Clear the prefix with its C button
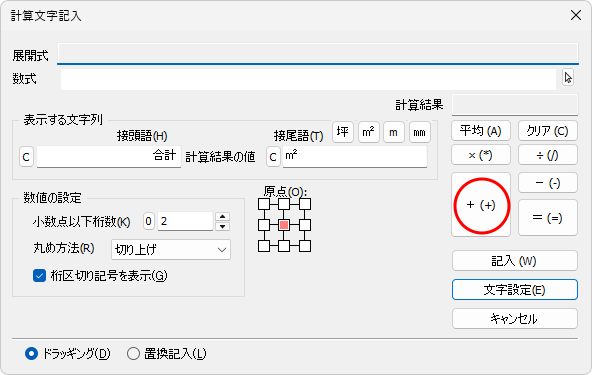Viewport: 592px width, 375px height. pyautogui.click(x=26, y=157)
